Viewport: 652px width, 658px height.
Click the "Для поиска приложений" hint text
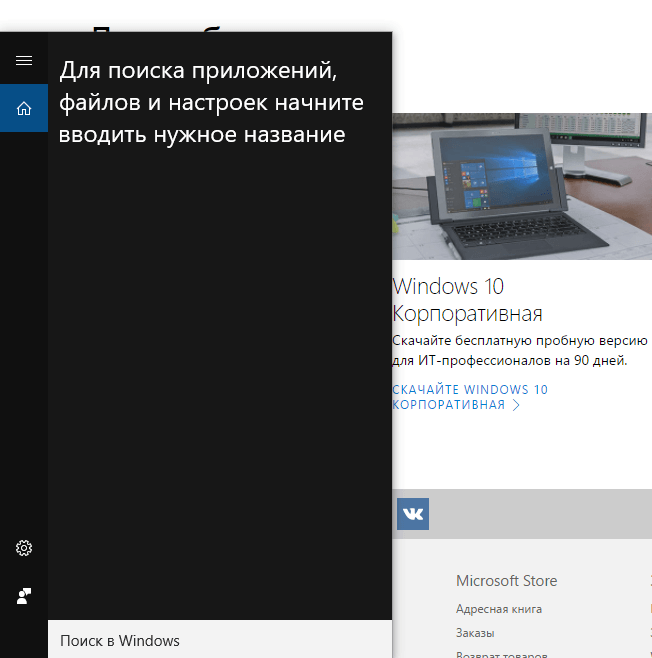[211, 102]
